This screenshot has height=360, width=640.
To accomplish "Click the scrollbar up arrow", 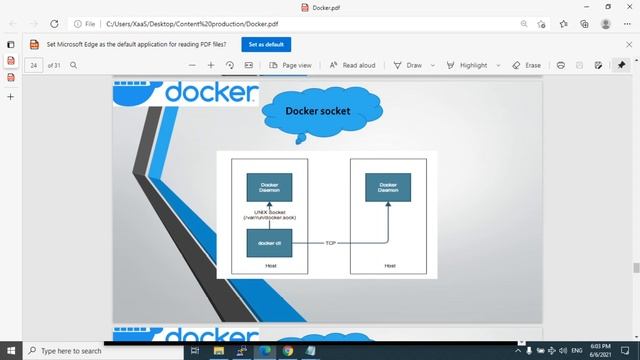I will (x=636, y=60).
